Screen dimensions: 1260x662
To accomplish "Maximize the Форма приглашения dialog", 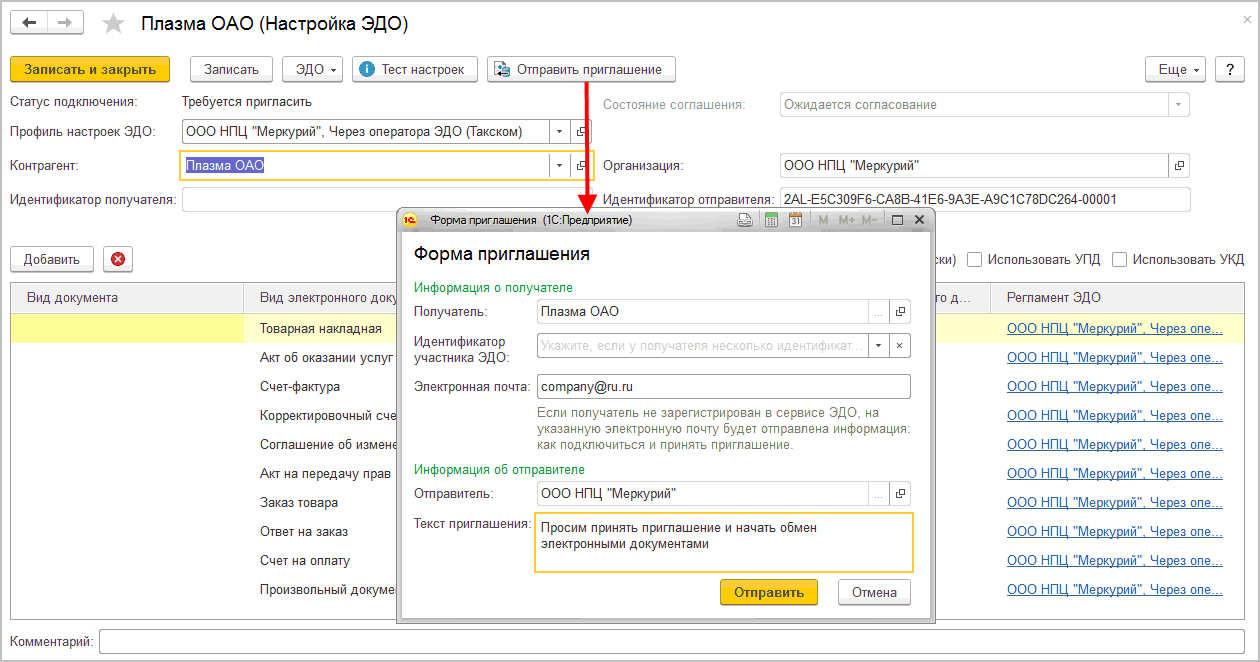I will pyautogui.click(x=897, y=220).
